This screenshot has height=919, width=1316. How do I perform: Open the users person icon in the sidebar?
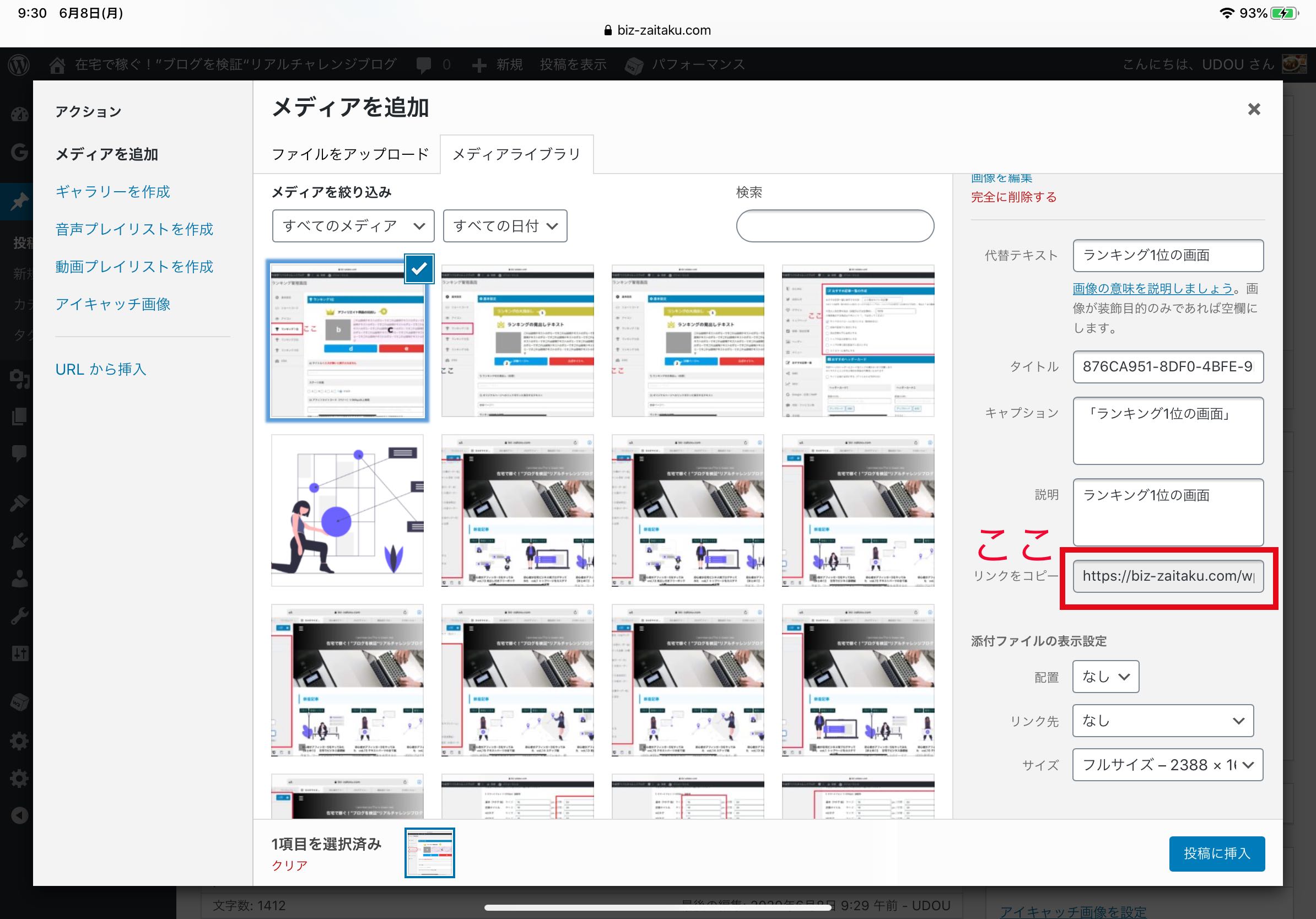pos(19,579)
